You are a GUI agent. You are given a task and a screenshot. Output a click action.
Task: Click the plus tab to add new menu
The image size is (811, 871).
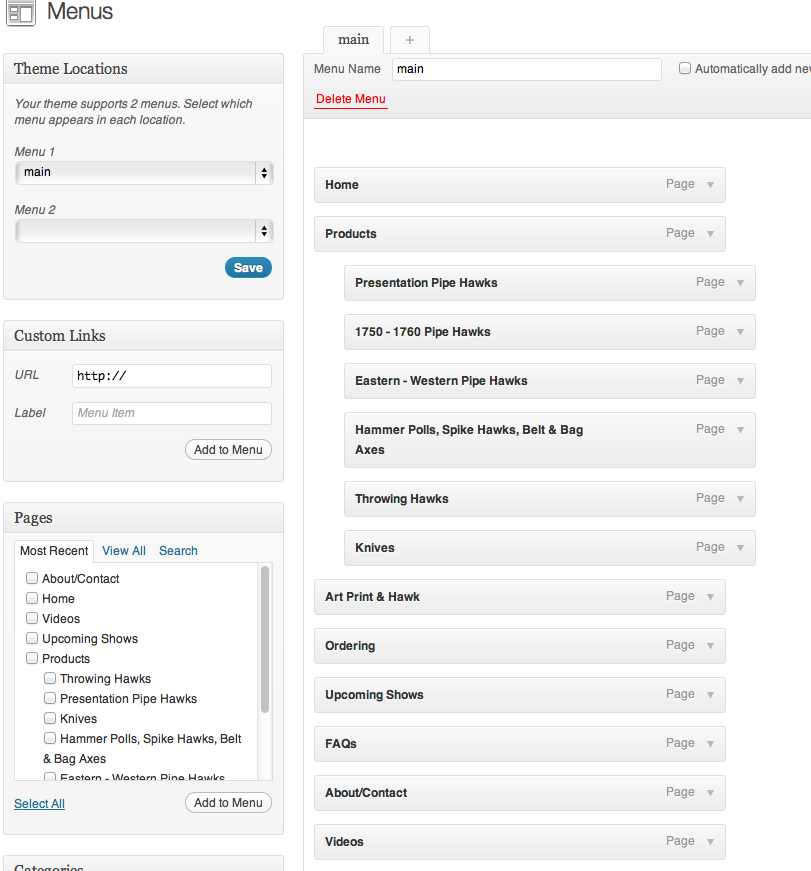[409, 40]
